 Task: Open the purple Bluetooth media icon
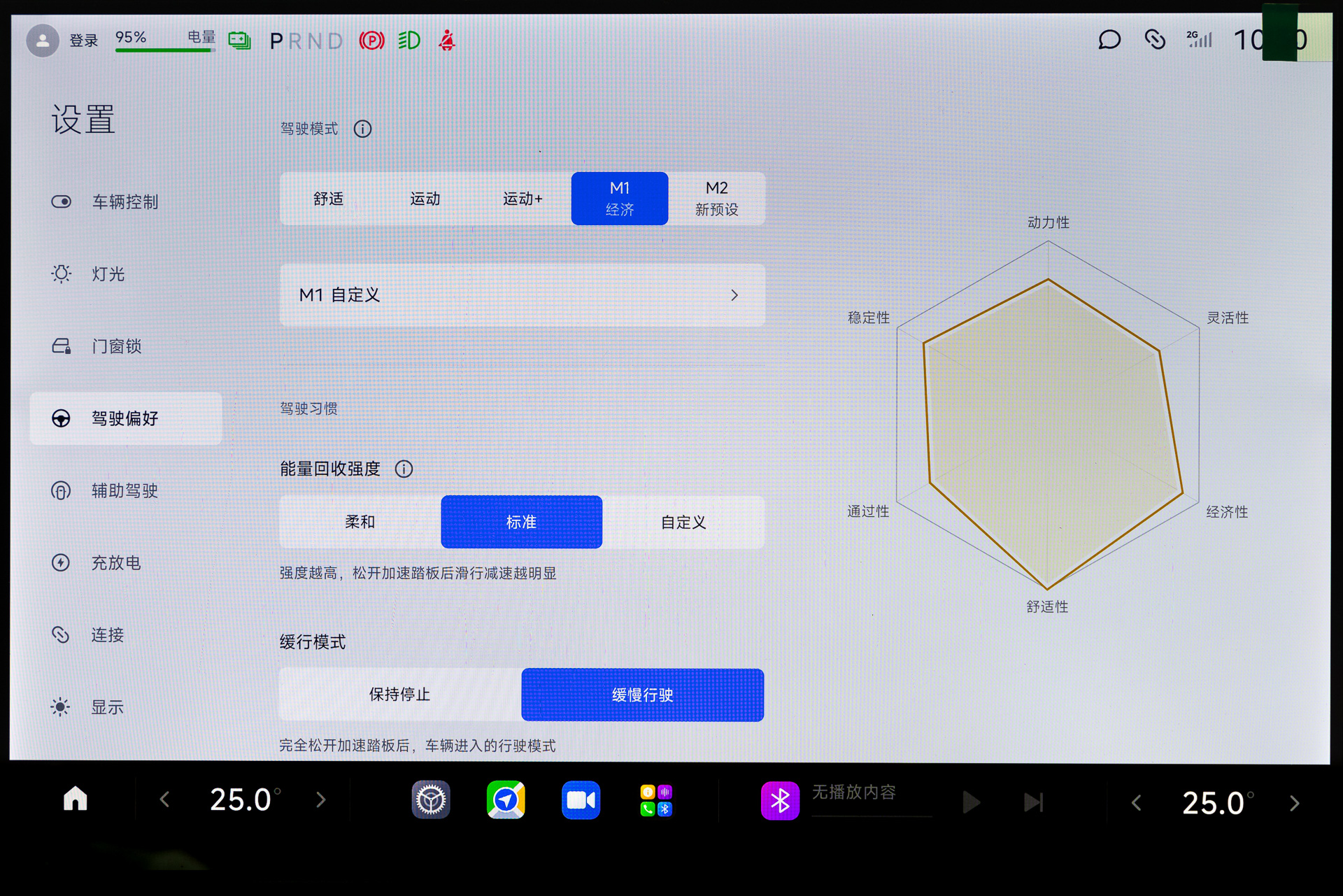click(780, 800)
